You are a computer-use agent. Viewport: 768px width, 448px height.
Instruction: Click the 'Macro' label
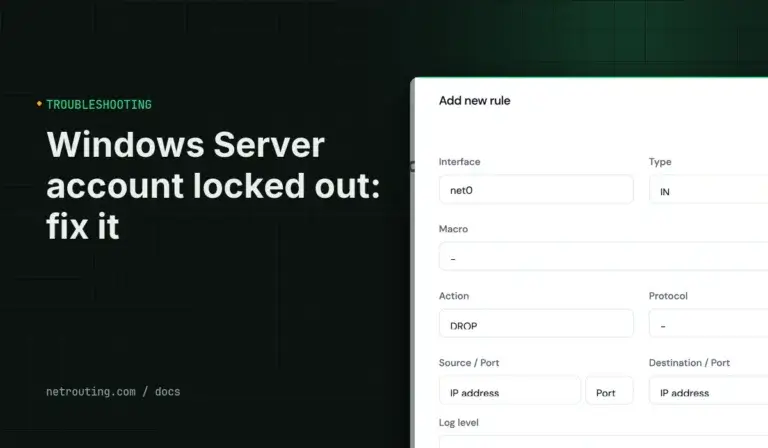(453, 229)
